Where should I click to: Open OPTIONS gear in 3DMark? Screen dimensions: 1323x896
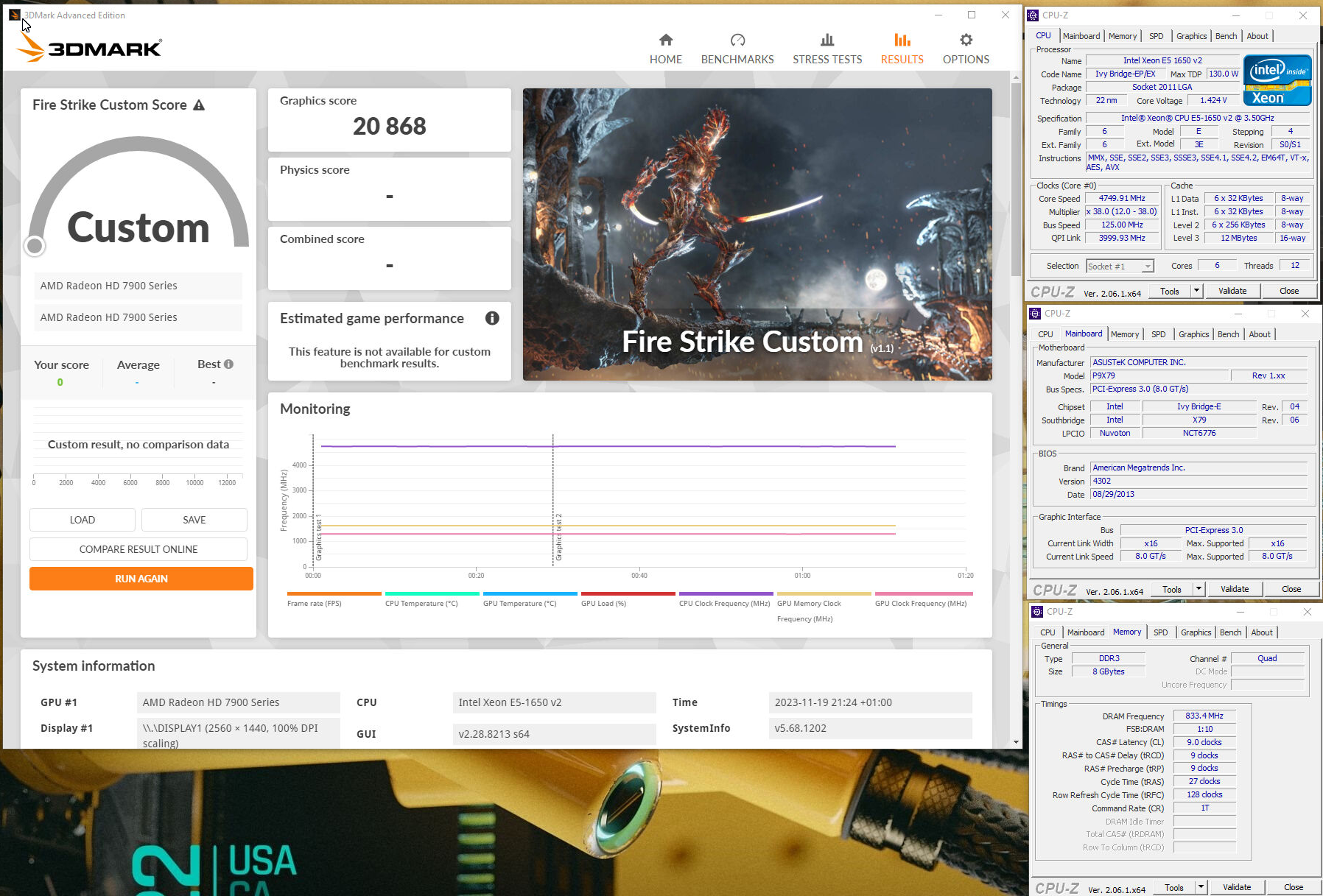(x=966, y=49)
